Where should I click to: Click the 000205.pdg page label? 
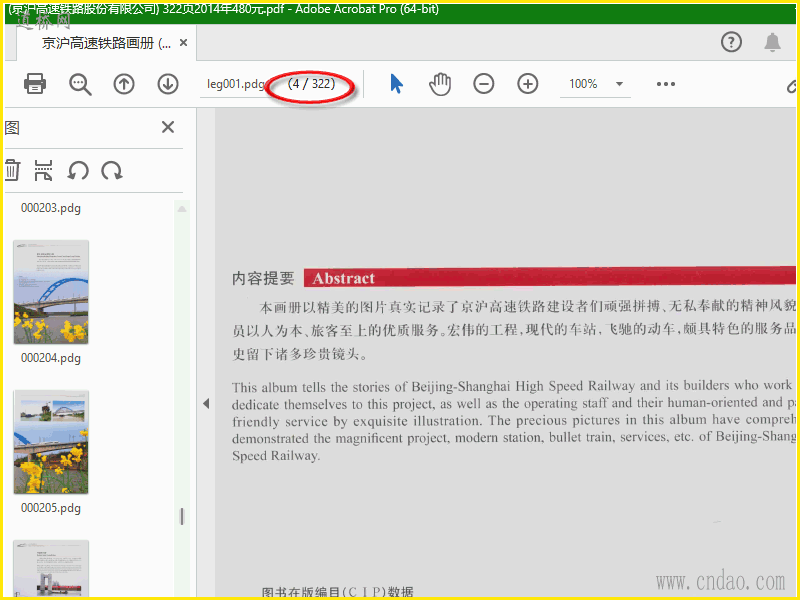click(51, 508)
